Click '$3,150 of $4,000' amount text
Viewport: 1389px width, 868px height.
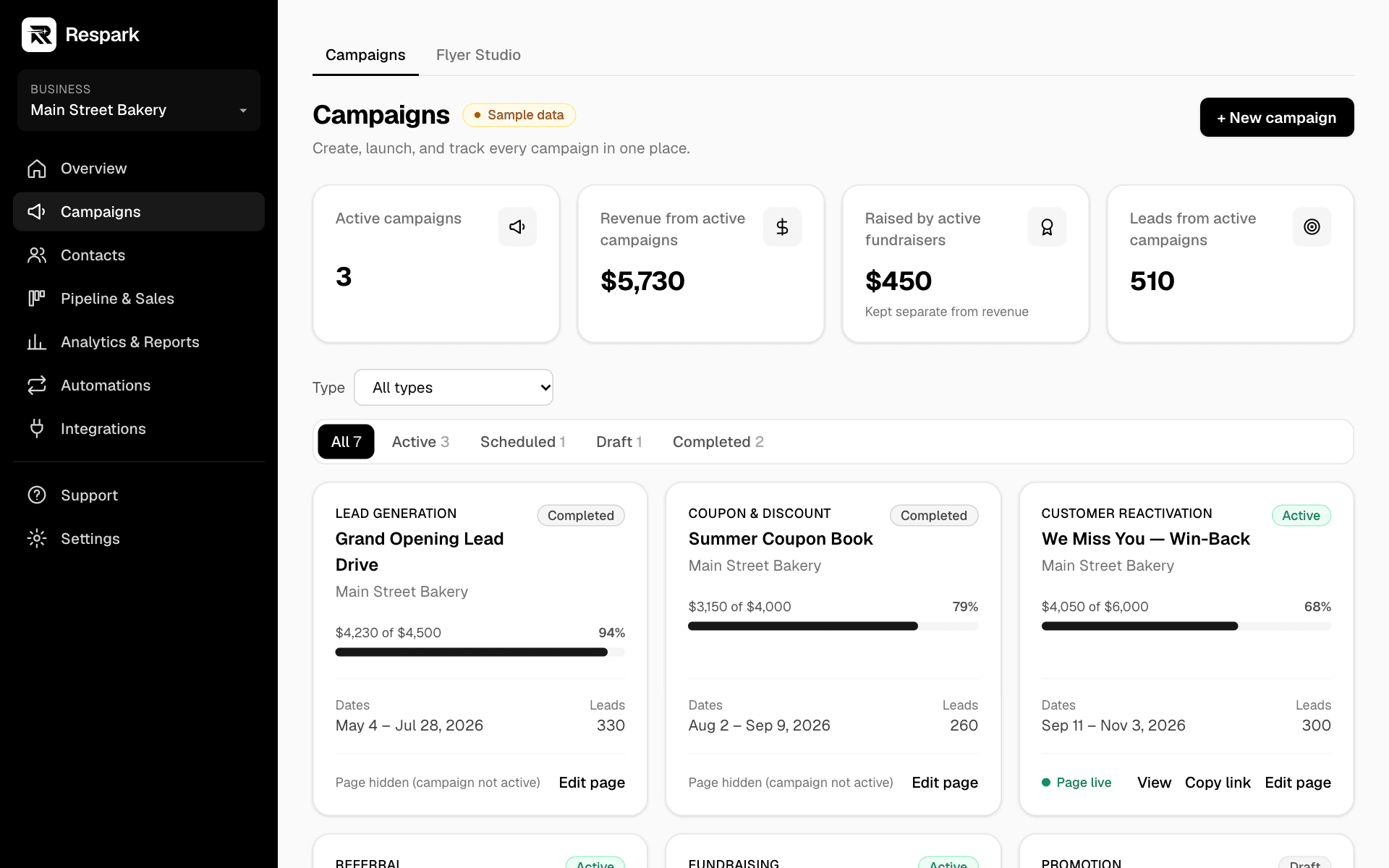point(740,607)
